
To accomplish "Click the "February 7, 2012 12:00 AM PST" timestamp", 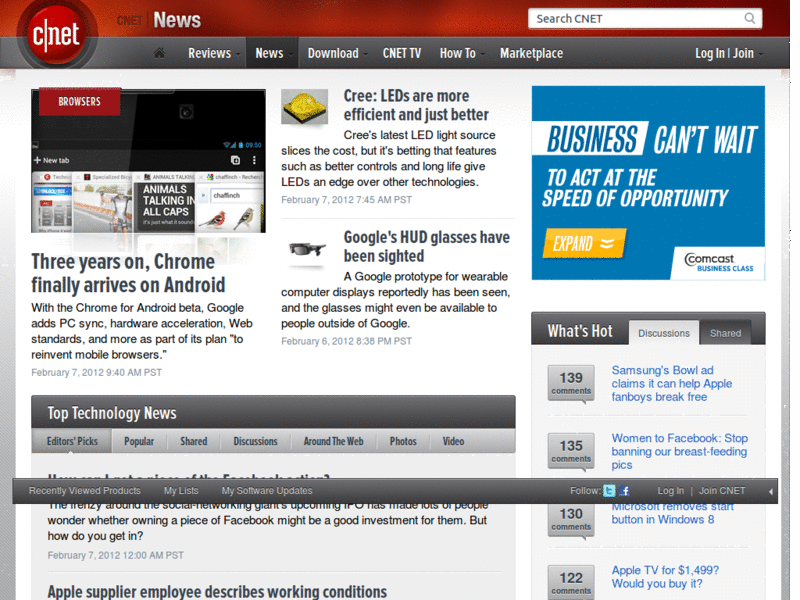I will coord(116,555).
